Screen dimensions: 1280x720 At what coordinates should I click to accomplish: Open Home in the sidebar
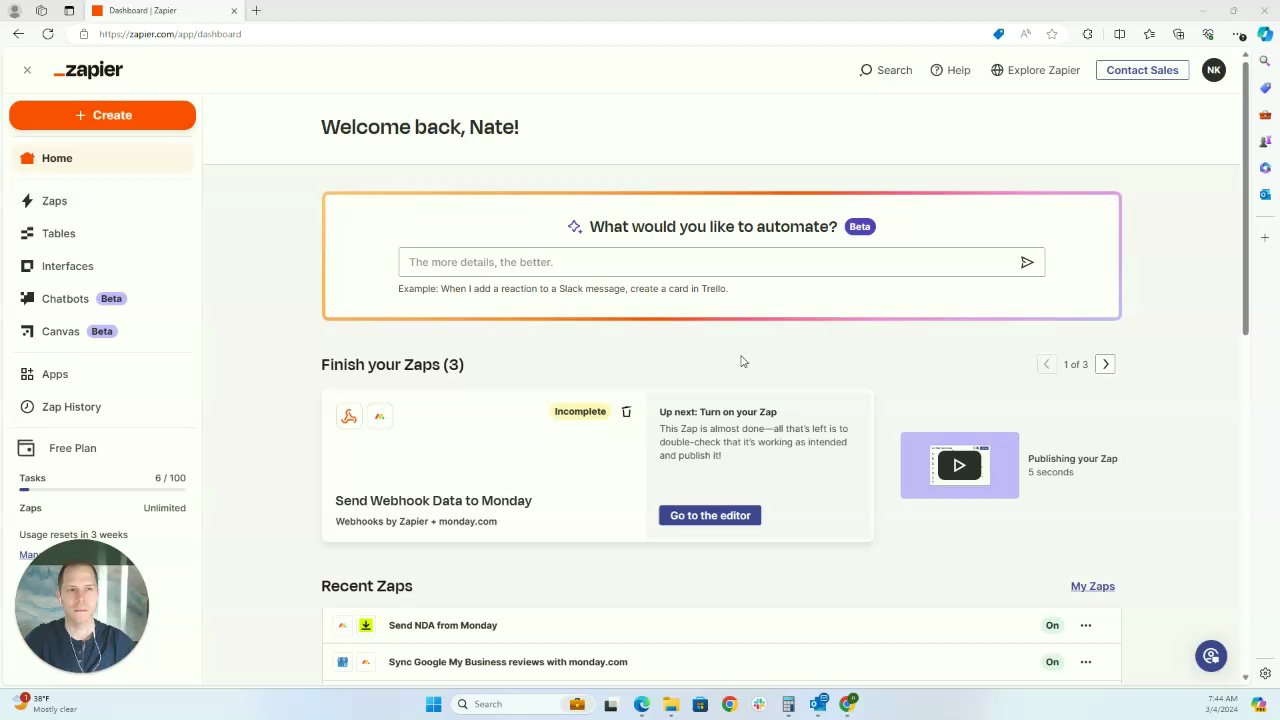click(x=102, y=158)
